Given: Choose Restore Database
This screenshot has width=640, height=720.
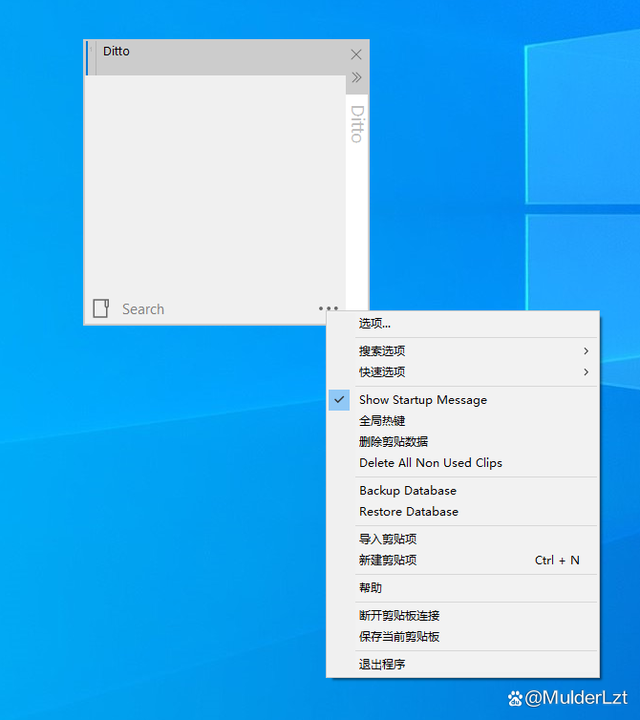Looking at the screenshot, I should [462, 512].
